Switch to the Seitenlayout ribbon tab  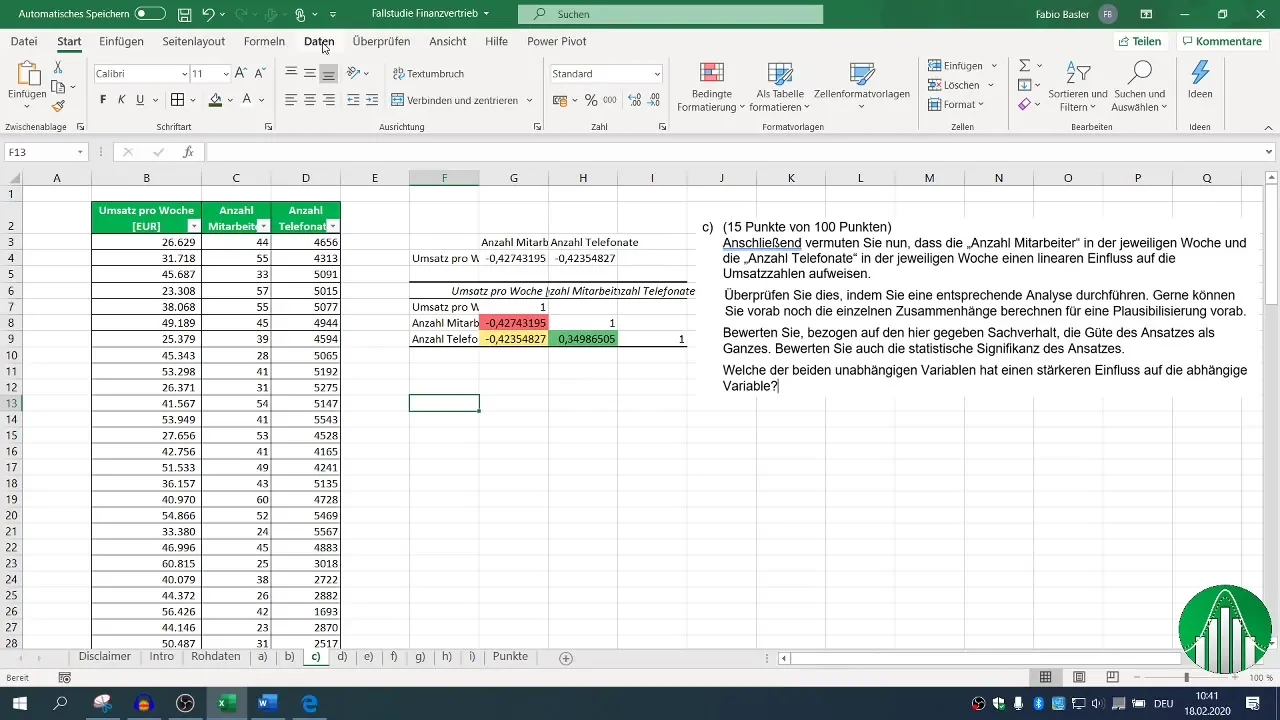(194, 42)
